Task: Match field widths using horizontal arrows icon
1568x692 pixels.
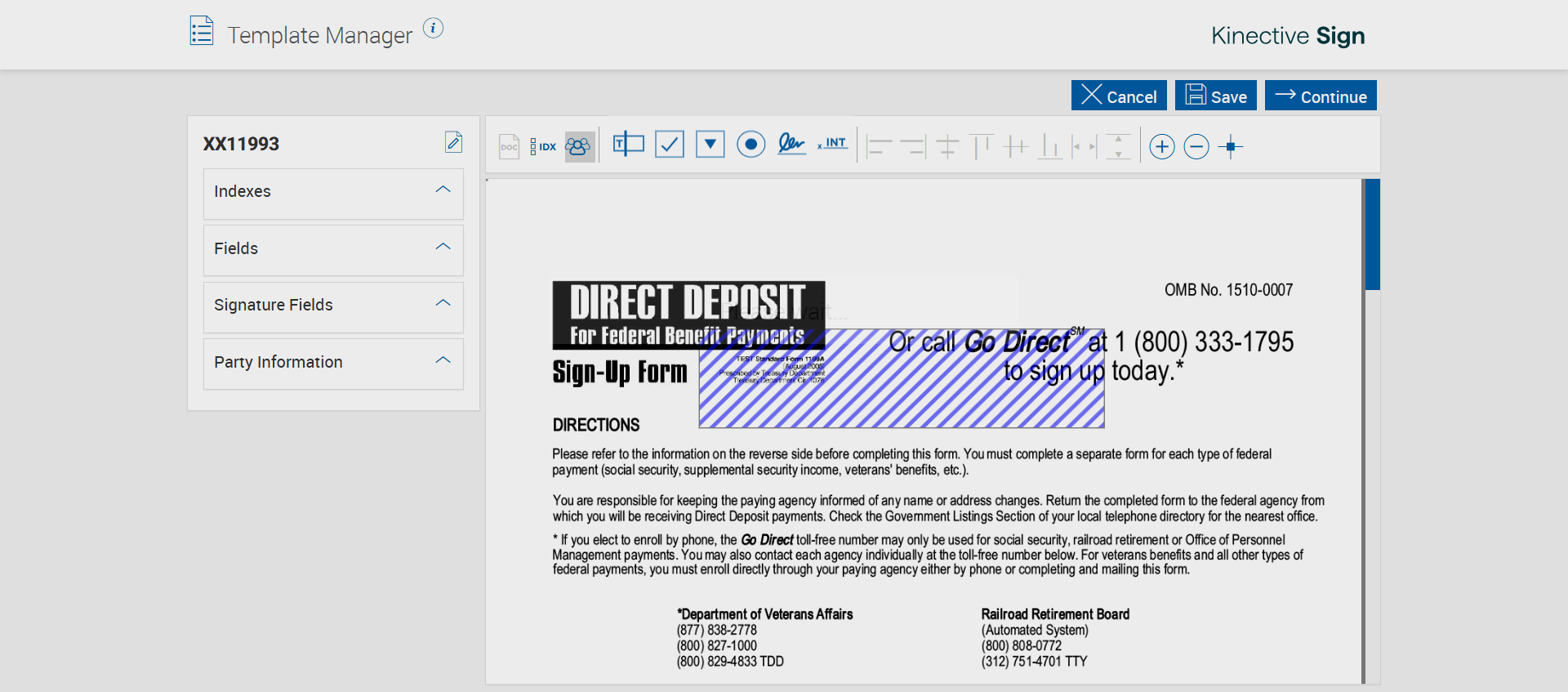Action: (1085, 146)
